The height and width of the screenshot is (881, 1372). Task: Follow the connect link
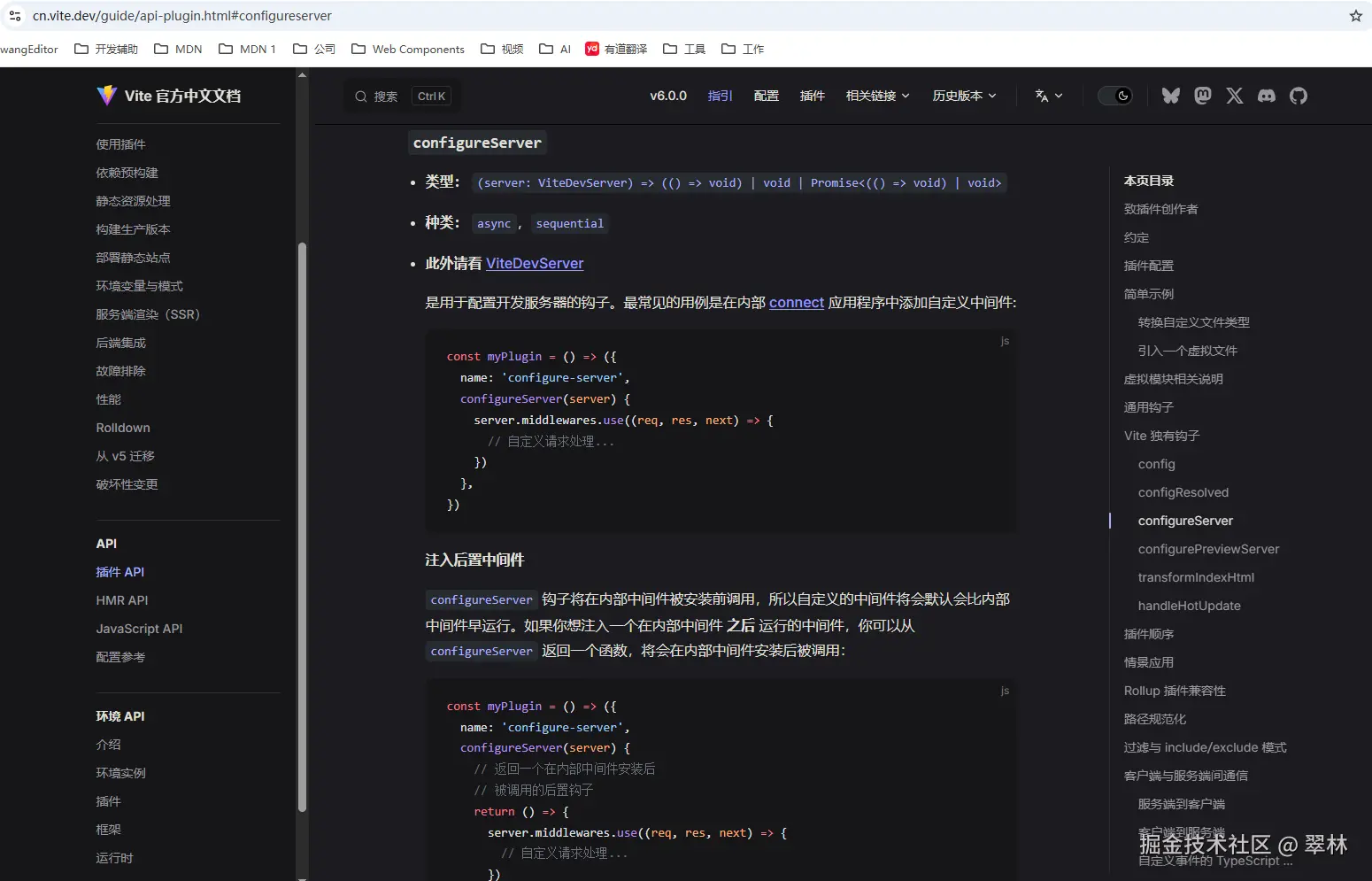797,303
